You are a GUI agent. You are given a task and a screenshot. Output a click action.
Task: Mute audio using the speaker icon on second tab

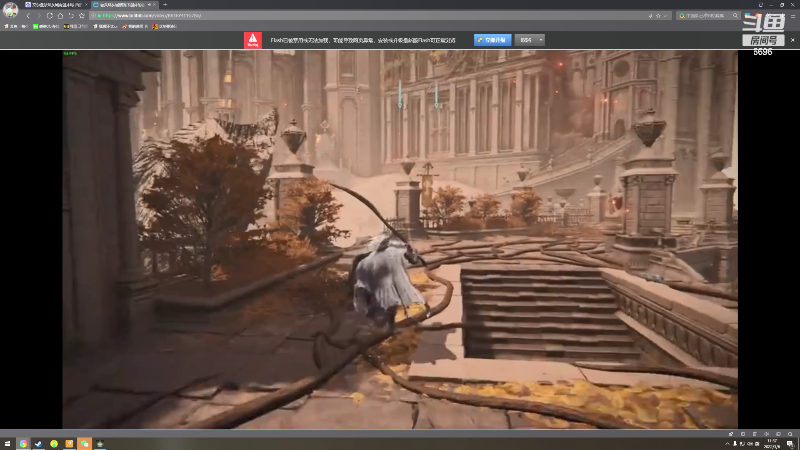click(149, 5)
